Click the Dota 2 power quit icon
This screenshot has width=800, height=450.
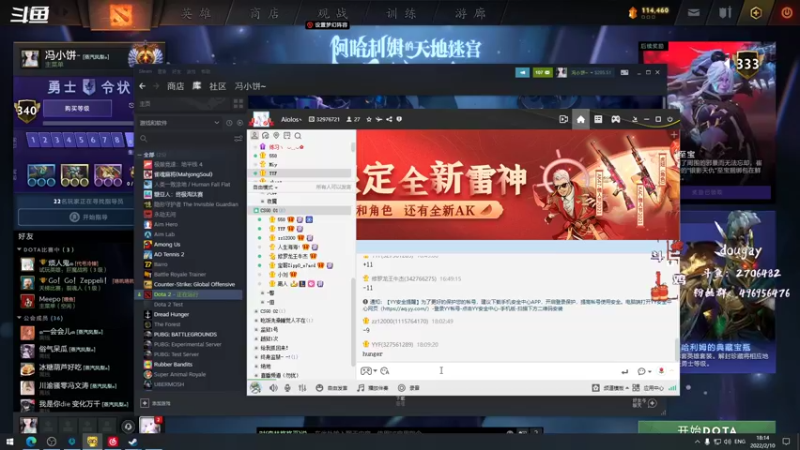pyautogui.click(x=786, y=13)
